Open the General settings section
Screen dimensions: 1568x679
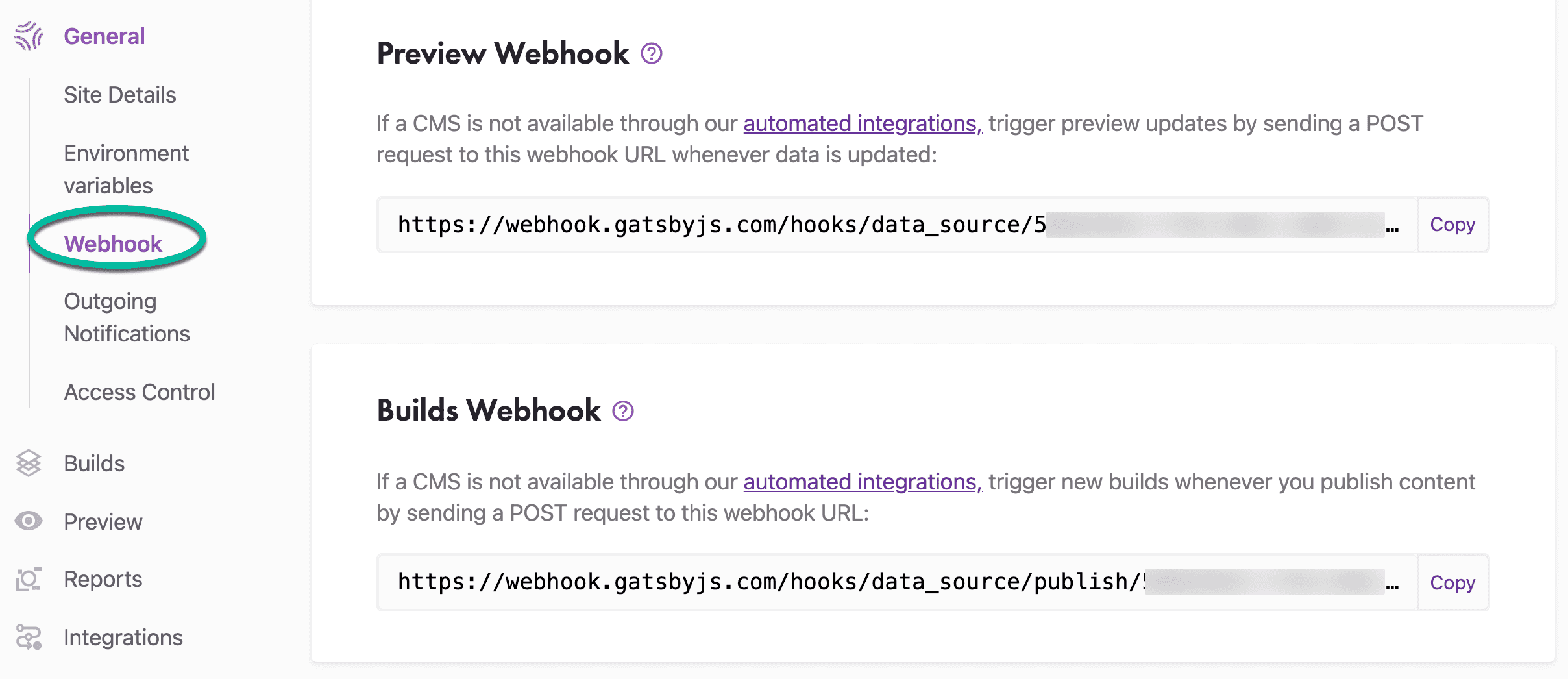104,36
